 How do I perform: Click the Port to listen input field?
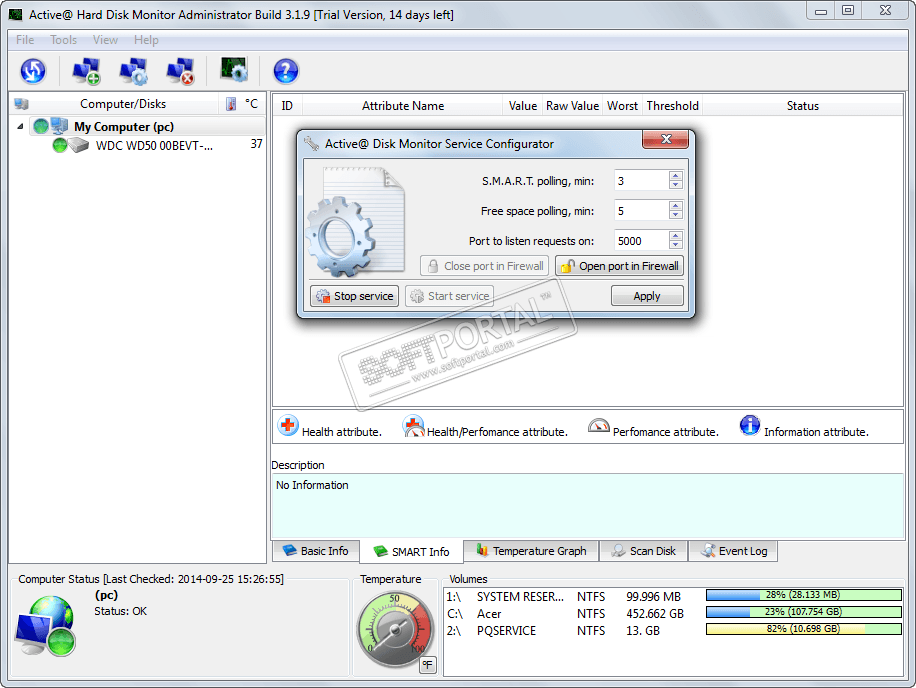click(x=641, y=240)
